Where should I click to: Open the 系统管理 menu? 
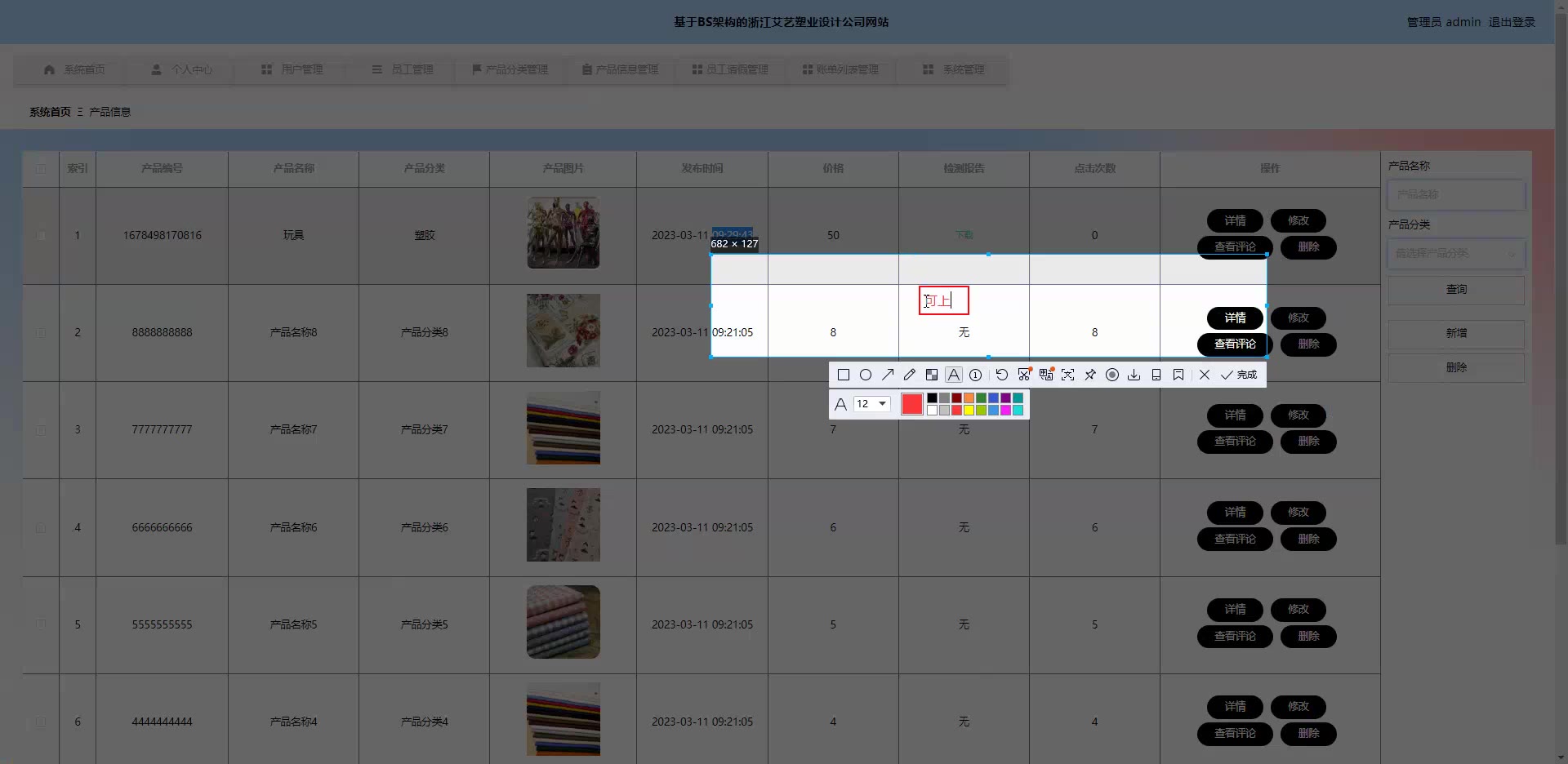pyautogui.click(x=953, y=69)
